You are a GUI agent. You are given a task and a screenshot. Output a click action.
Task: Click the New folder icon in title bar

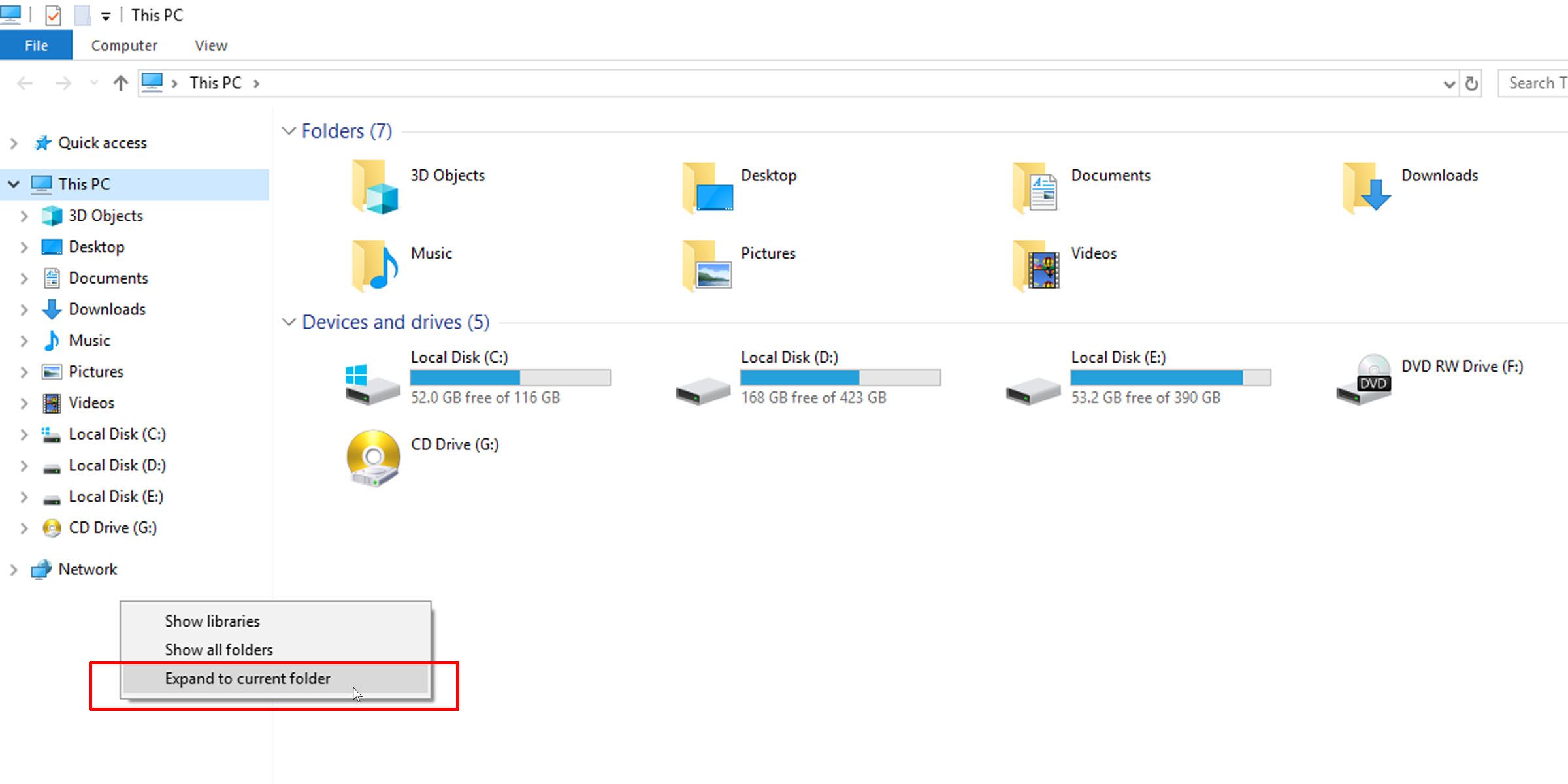pyautogui.click(x=82, y=15)
